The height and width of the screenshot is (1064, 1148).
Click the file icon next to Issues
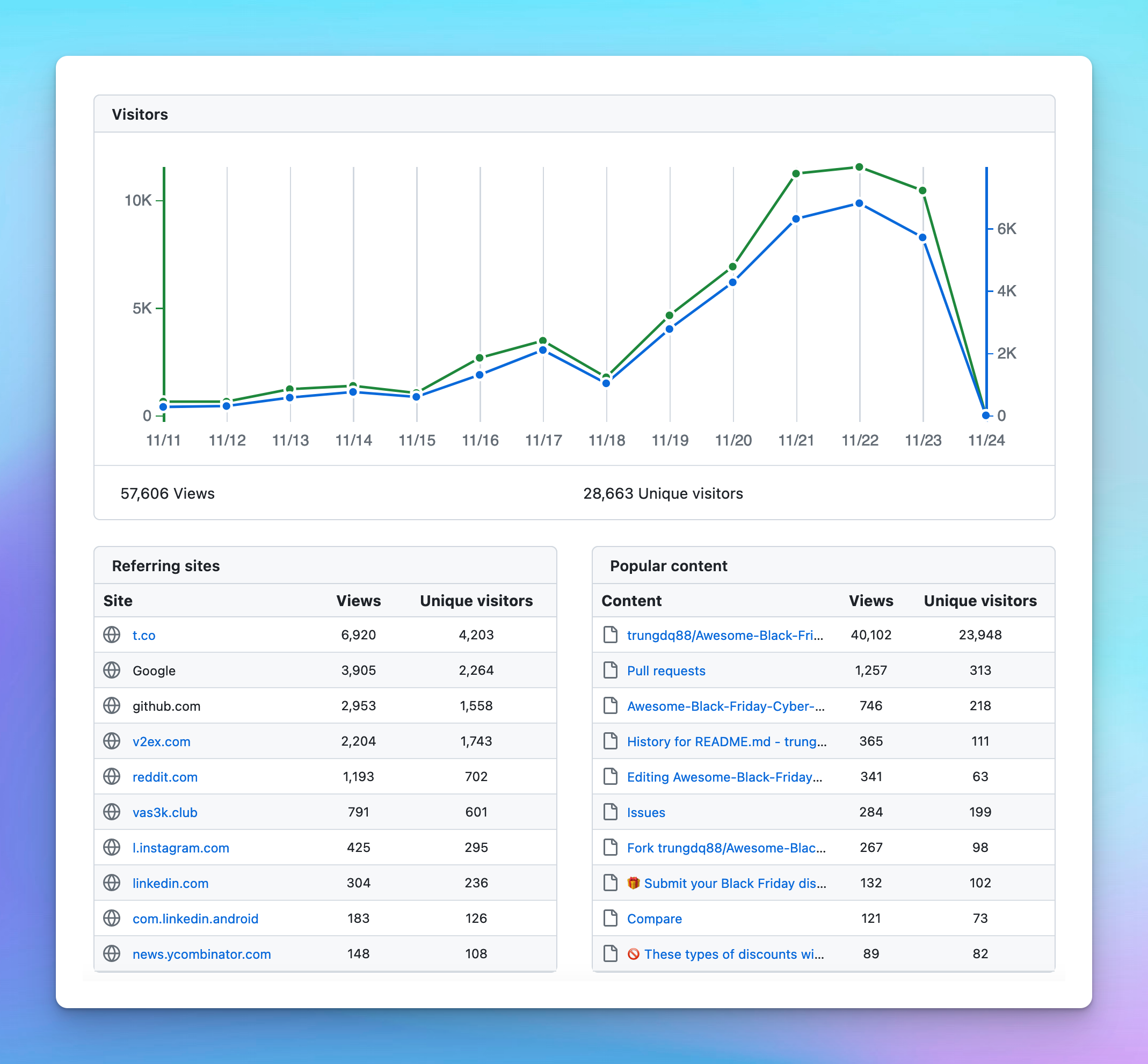click(x=610, y=812)
